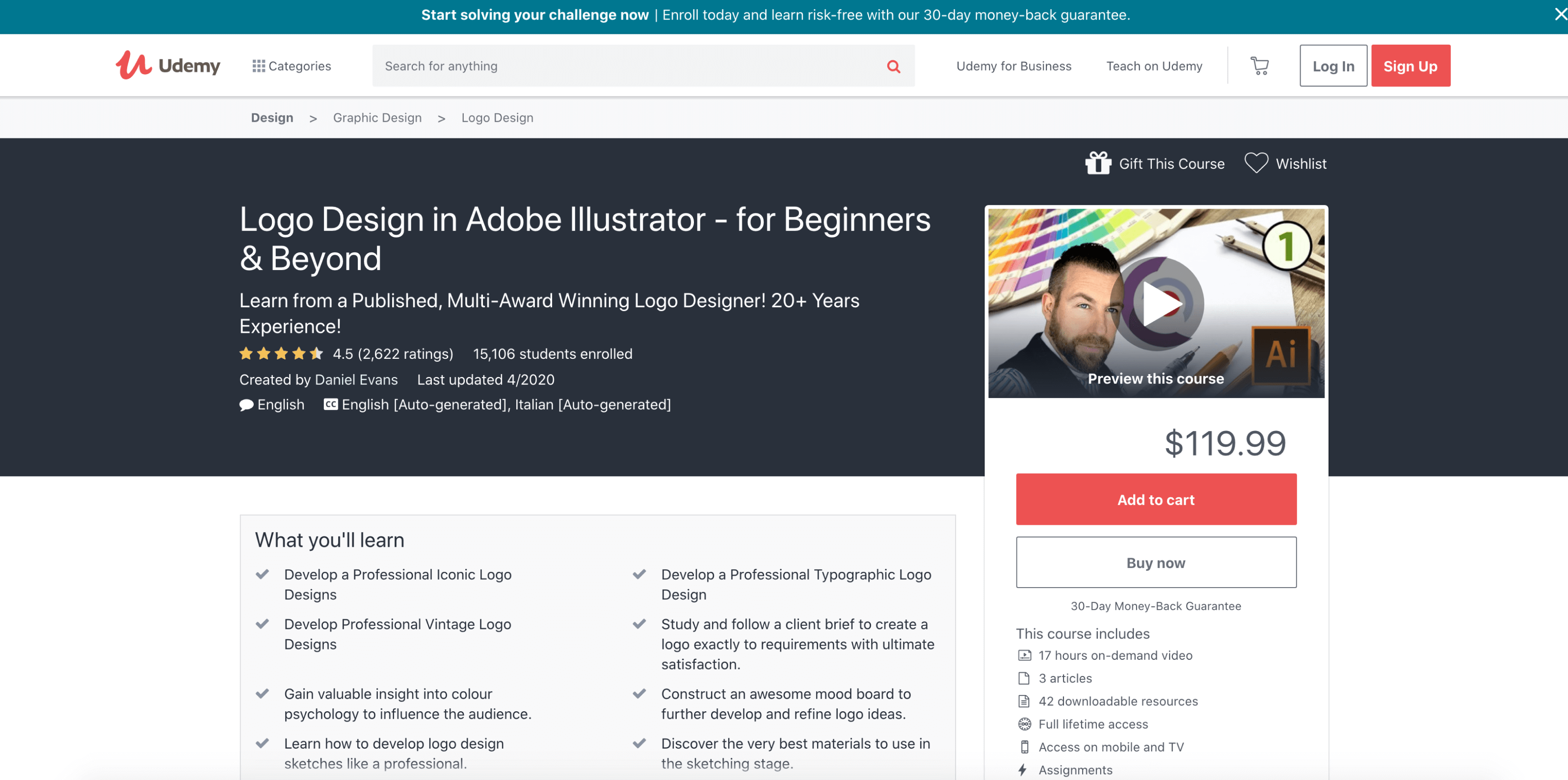Toggle the Wishlist heart icon
Image resolution: width=1568 pixels, height=780 pixels.
[1256, 163]
